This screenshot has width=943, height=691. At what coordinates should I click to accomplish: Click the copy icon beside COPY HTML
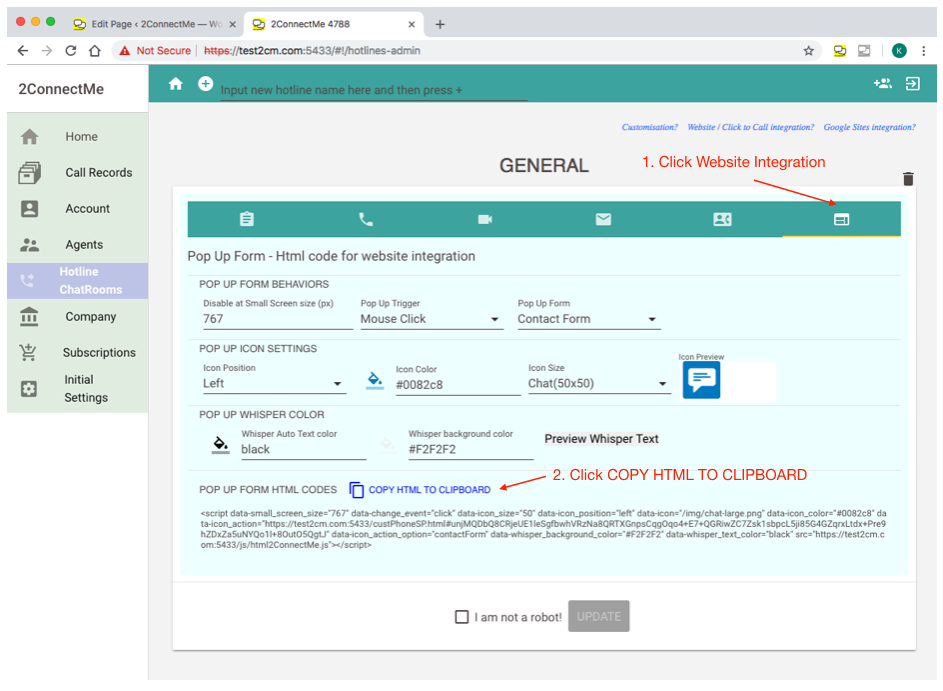[356, 490]
